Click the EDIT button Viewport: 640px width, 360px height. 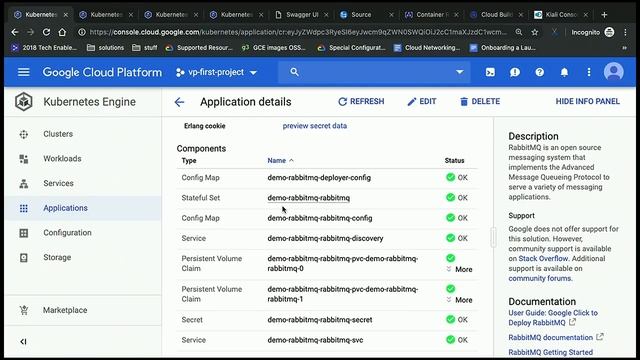[422, 102]
